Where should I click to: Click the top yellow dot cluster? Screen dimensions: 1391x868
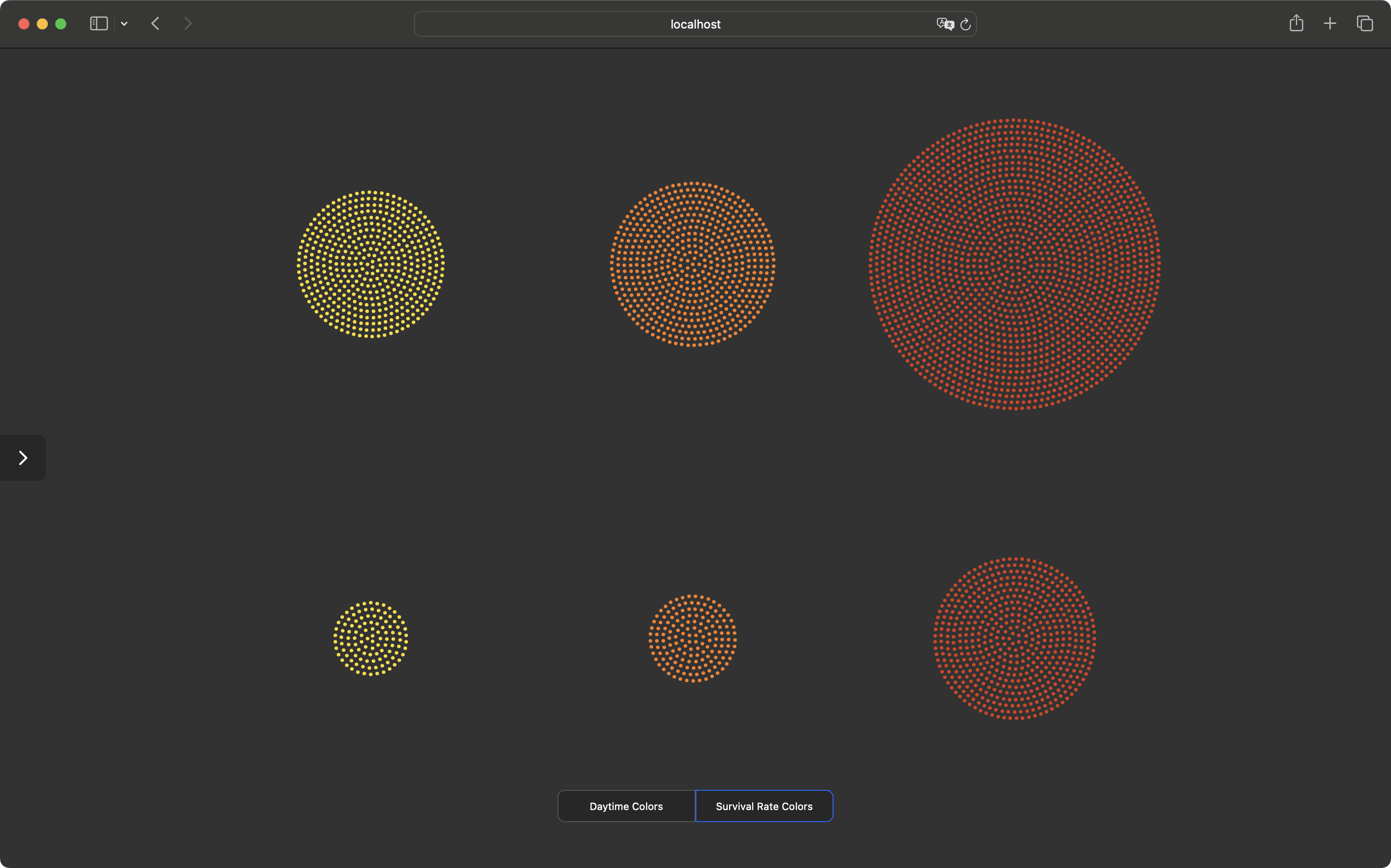pos(370,264)
